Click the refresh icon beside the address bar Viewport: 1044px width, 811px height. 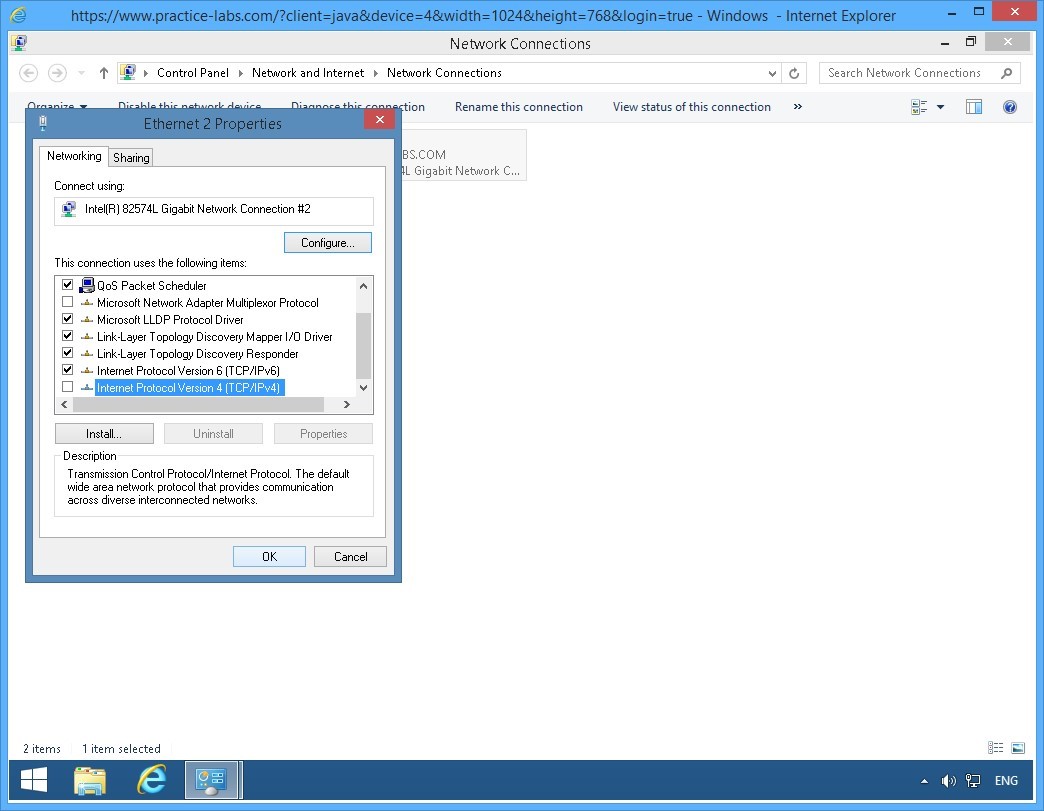click(795, 73)
